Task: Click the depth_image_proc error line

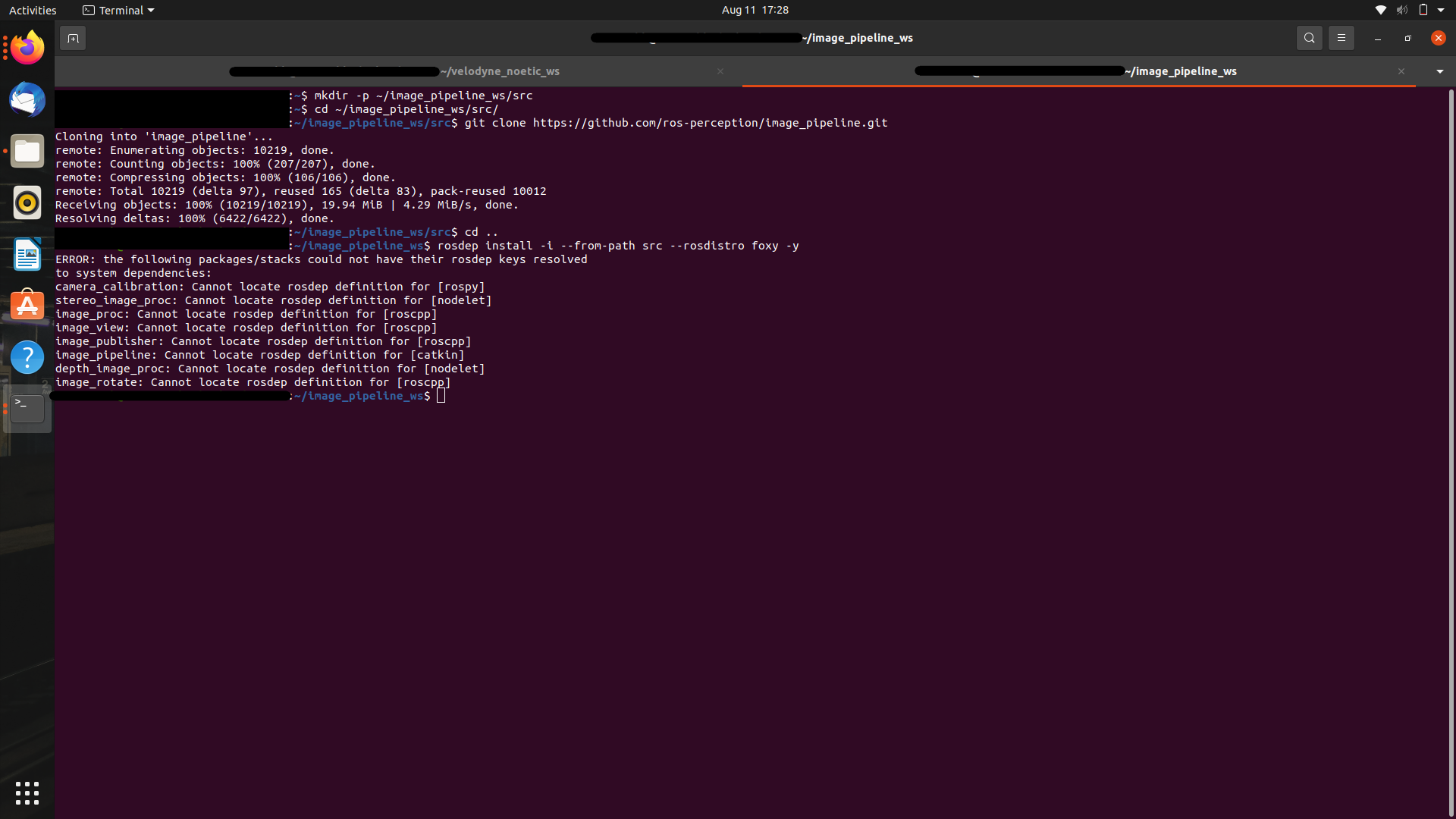Action: pyautogui.click(x=270, y=369)
